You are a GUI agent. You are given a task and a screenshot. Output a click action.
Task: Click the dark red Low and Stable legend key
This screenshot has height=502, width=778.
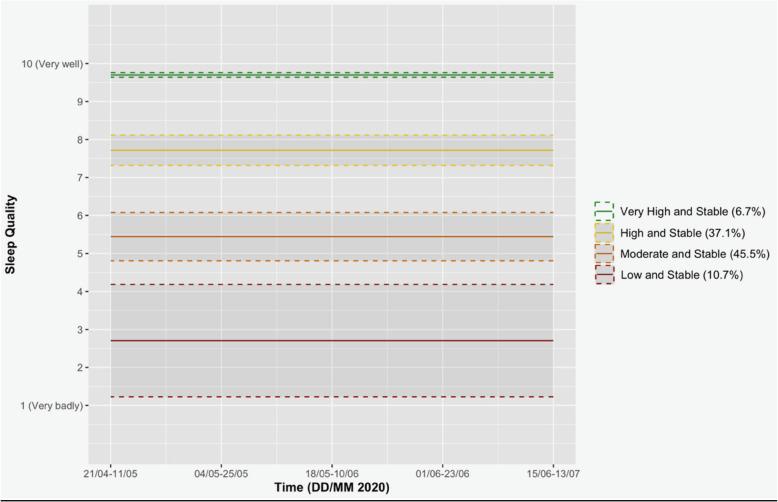(x=603, y=274)
